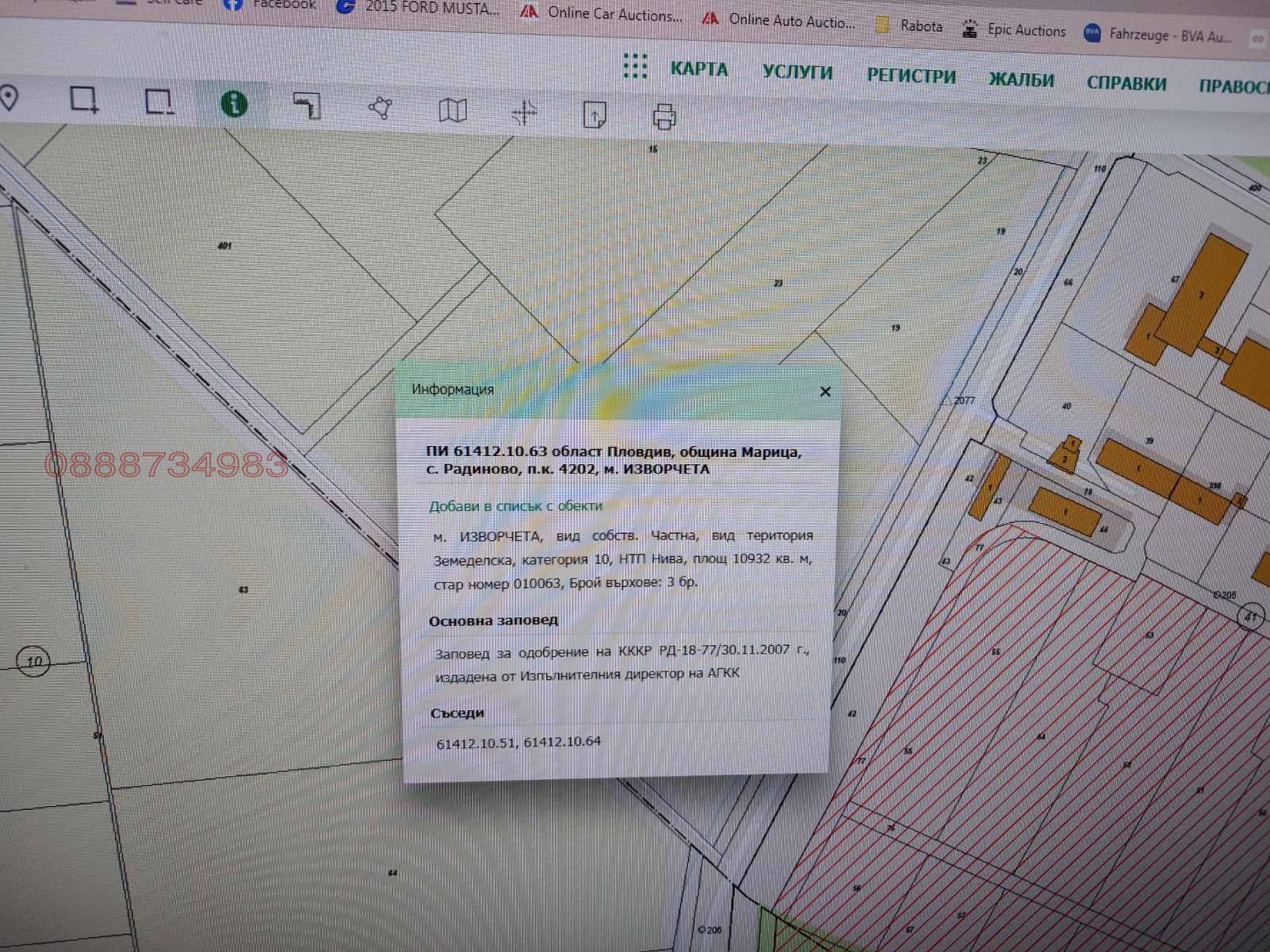Open the ЖАЛБИ menu

coord(1021,79)
